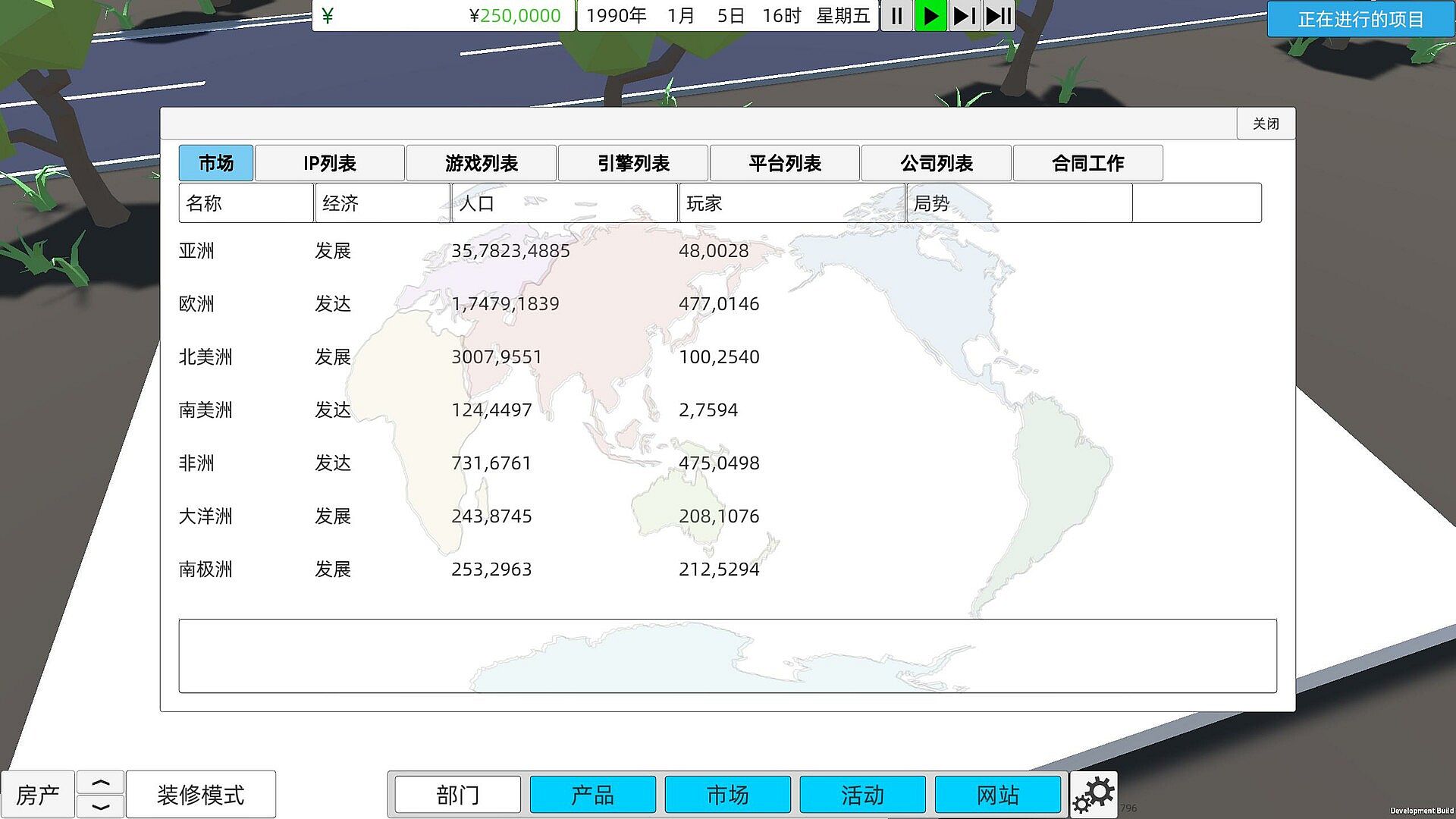Click the yen currency icon
Image resolution: width=1456 pixels, height=819 pixels.
point(328,16)
